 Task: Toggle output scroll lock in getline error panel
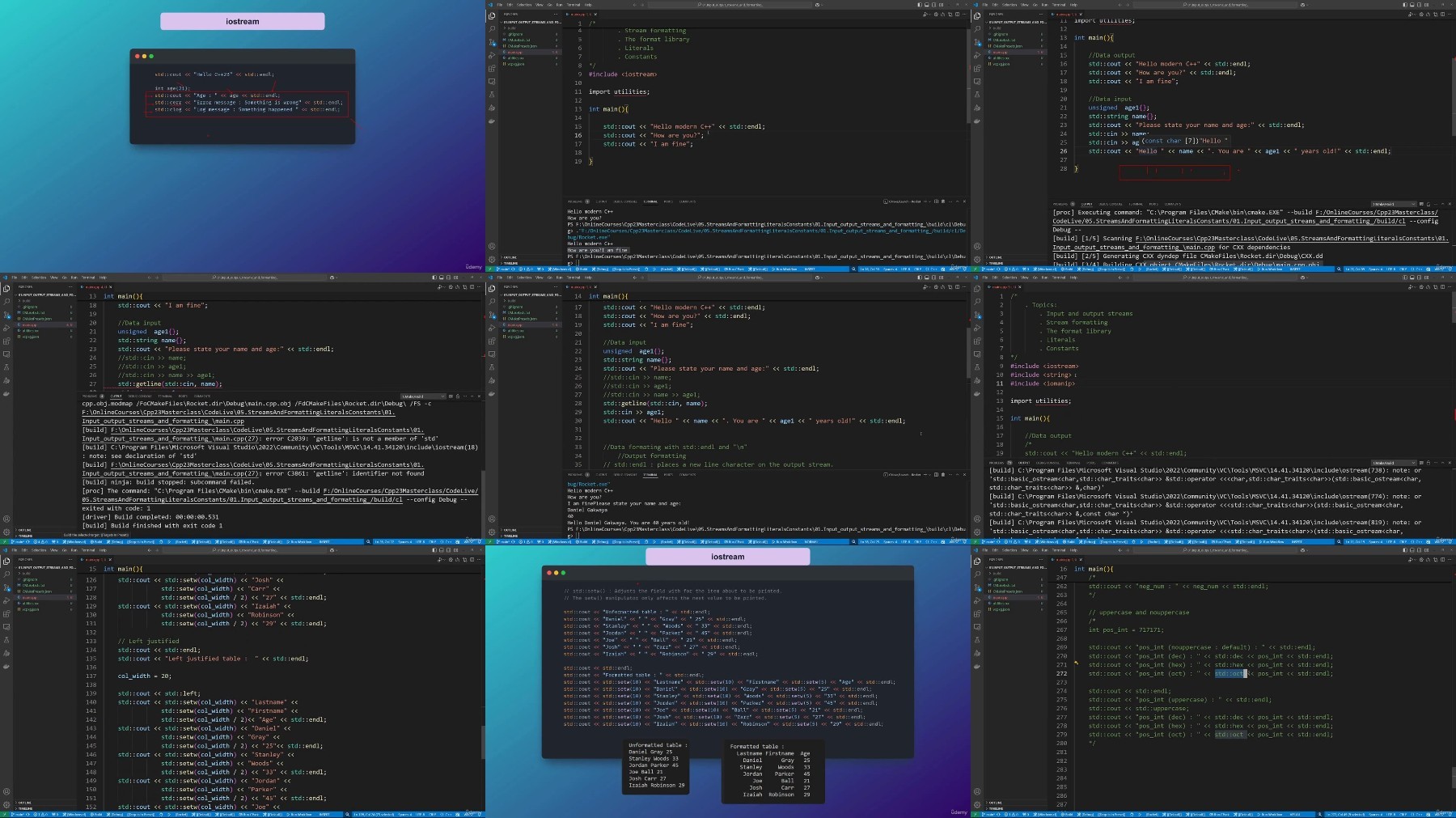(457, 396)
